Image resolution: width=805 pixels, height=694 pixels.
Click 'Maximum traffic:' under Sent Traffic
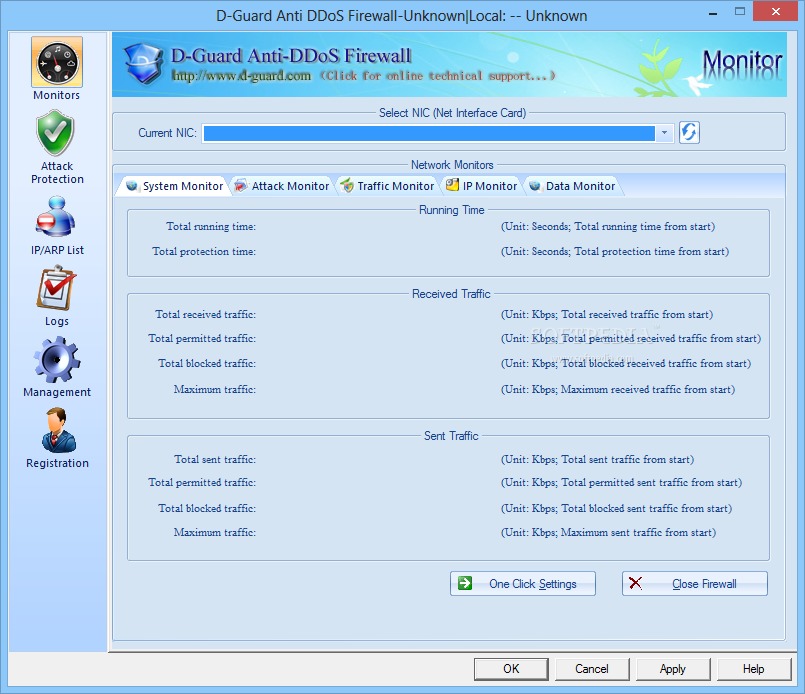[215, 532]
